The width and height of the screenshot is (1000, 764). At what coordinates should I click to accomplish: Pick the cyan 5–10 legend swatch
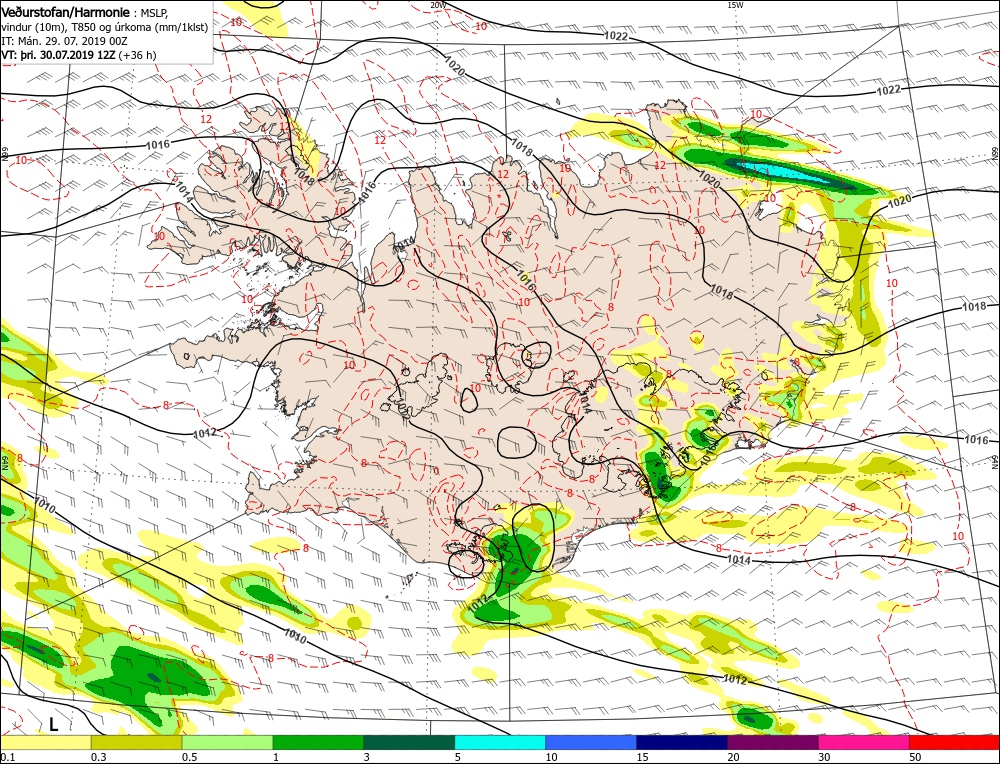tap(500, 742)
